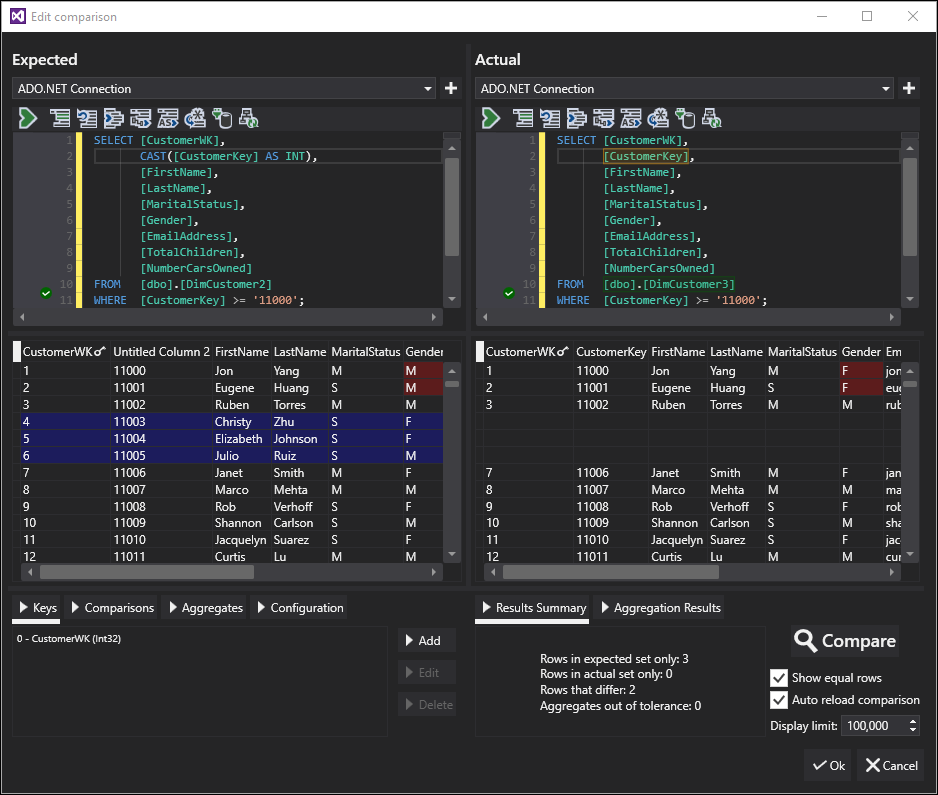Click '[dbo].[DimCustomer3]' in Actual query
The width and height of the screenshot is (938, 795).
[669, 284]
